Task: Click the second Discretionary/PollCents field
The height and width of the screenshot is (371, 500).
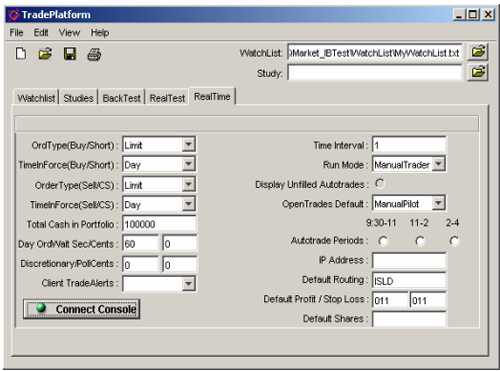Action: (x=180, y=265)
